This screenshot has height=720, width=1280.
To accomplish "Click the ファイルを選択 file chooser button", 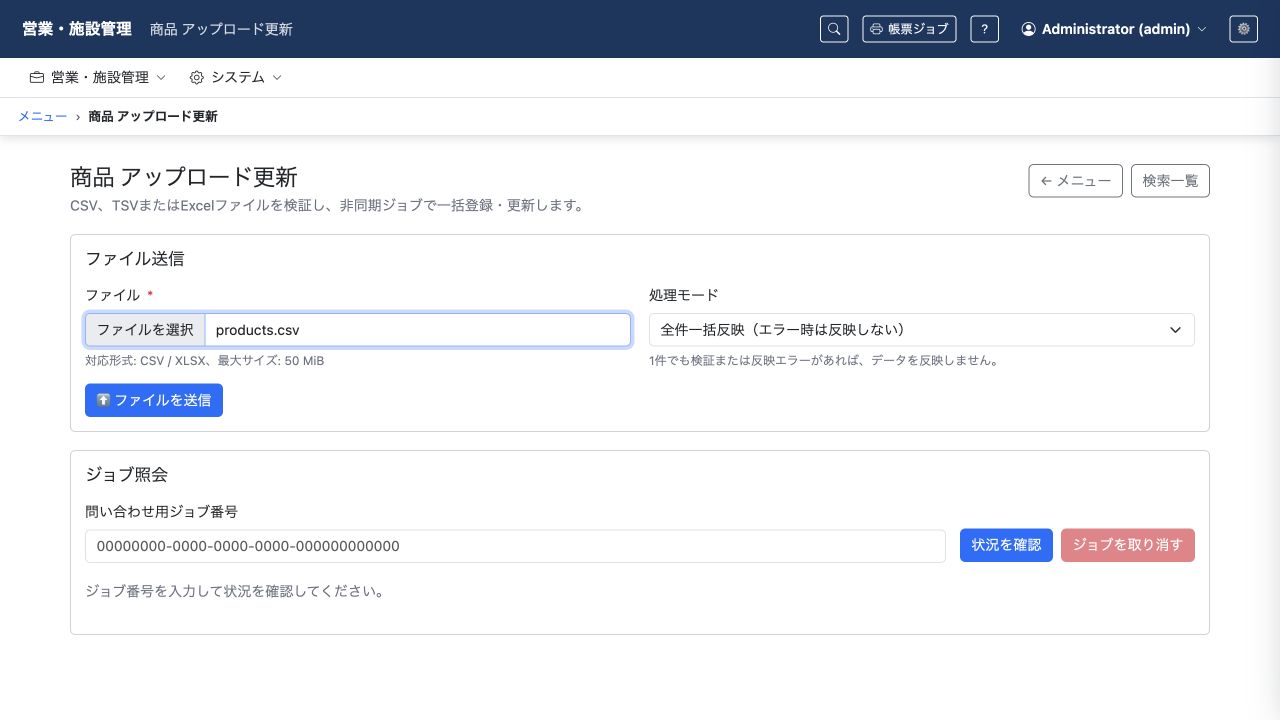I will [x=145, y=330].
